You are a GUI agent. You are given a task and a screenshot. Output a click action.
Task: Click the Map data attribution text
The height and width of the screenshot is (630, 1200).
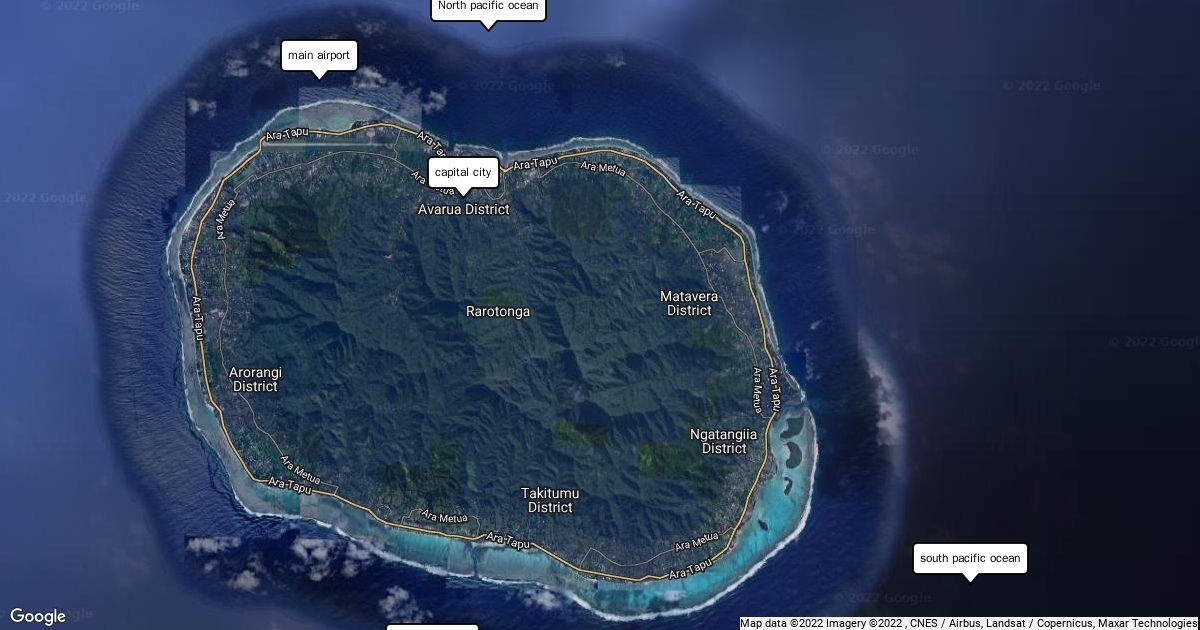tap(968, 623)
